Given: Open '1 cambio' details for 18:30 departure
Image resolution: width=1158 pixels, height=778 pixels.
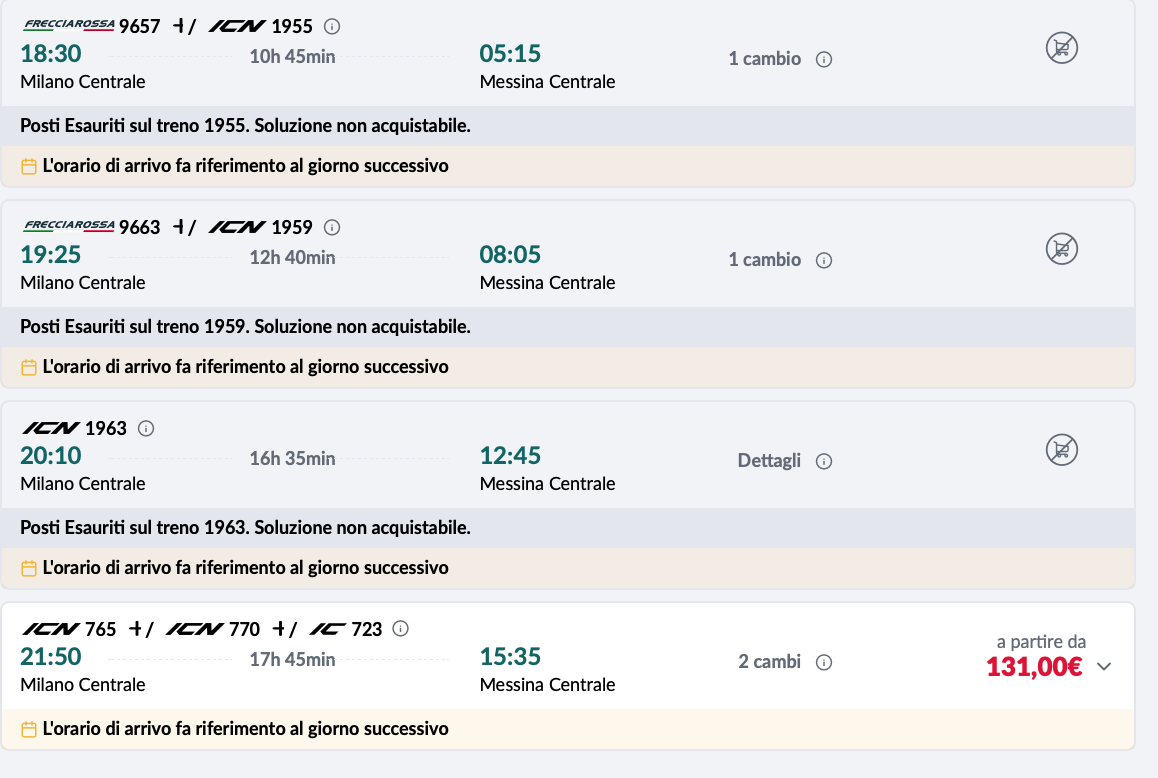Looking at the screenshot, I should pyautogui.click(x=764, y=59).
